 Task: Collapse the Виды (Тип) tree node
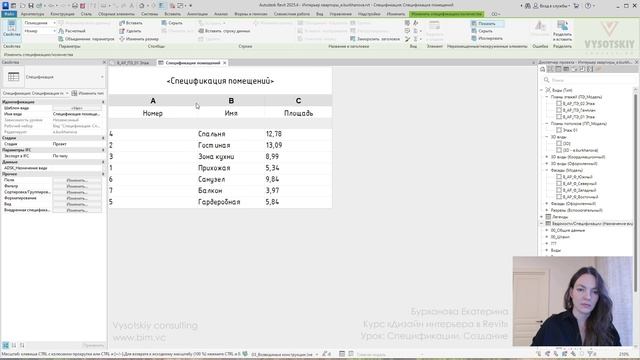click(542, 90)
